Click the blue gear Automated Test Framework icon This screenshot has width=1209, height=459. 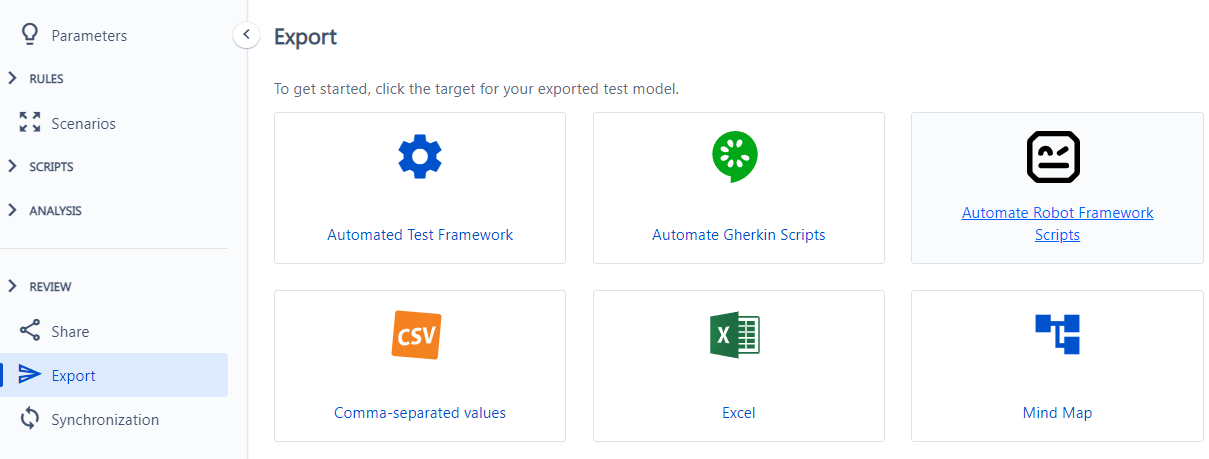[420, 157]
